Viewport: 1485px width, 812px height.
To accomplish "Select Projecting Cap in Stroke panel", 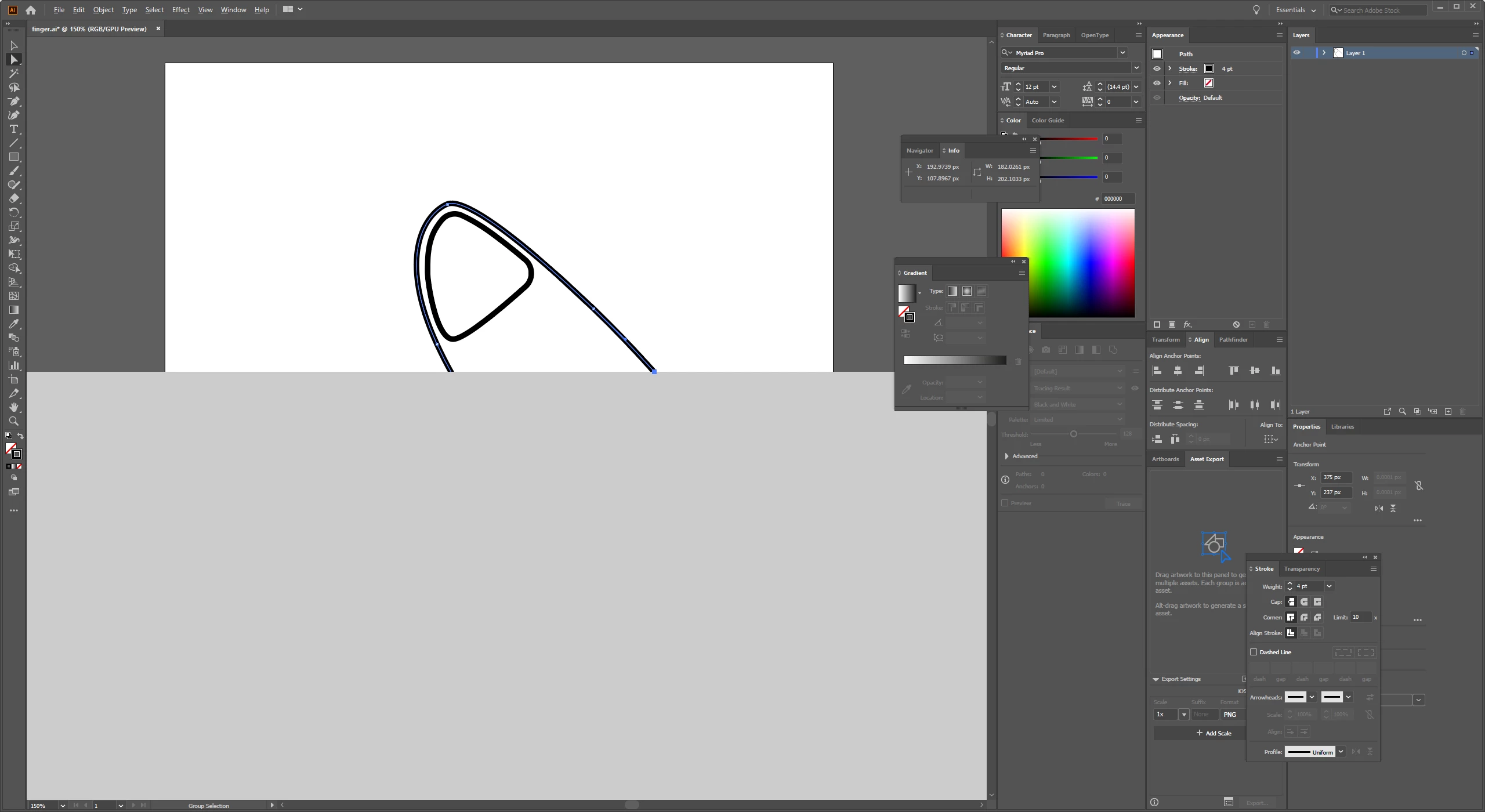I will pos(1317,602).
